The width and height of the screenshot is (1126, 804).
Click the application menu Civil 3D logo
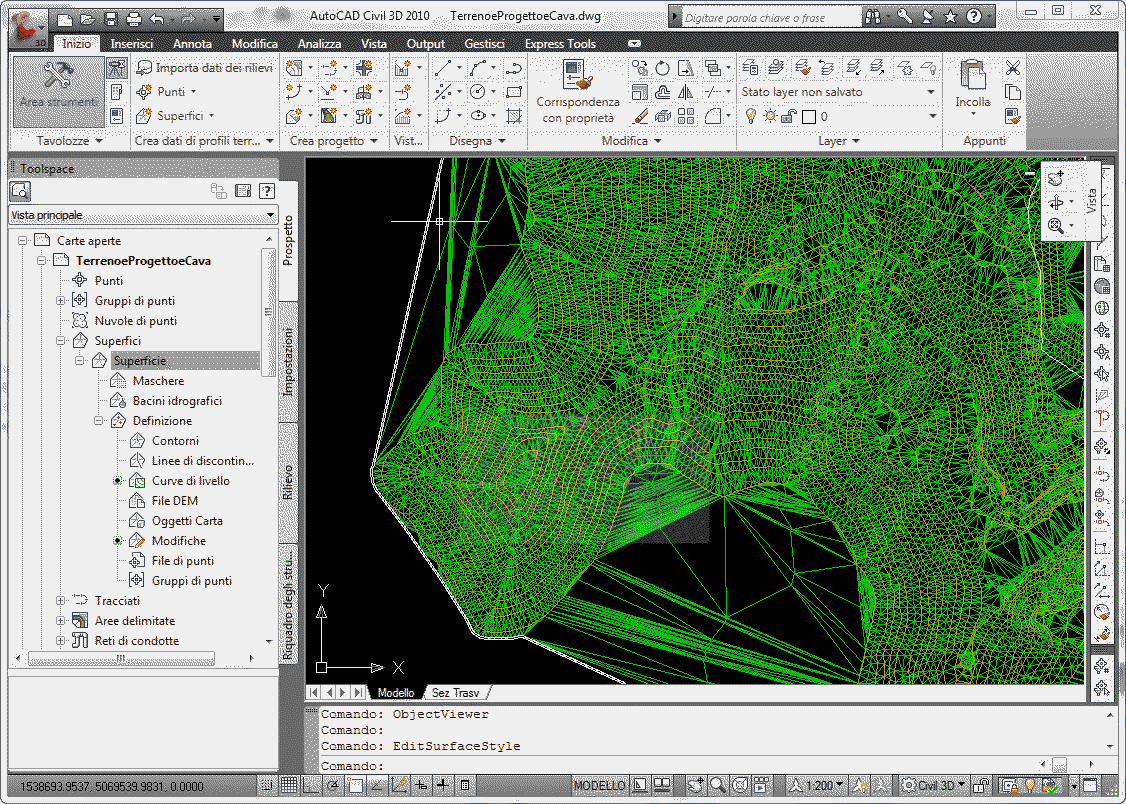(x=27, y=30)
